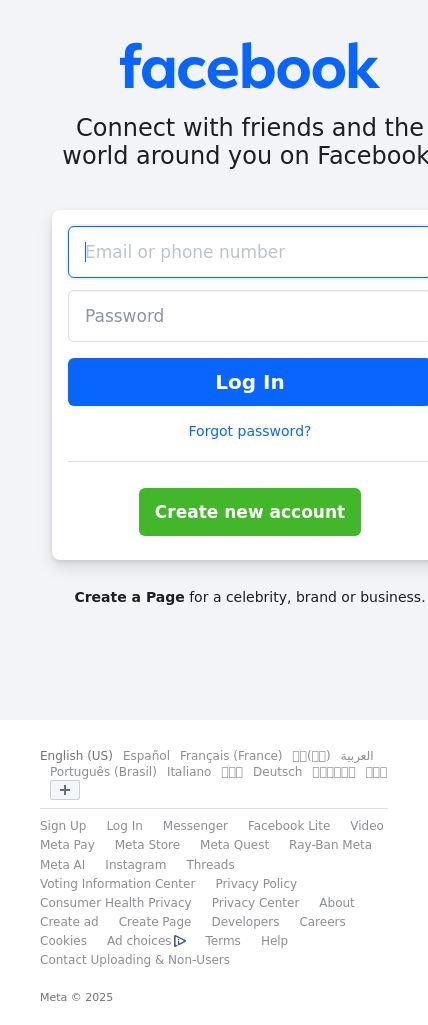The height and width of the screenshot is (1025, 428).
Task: Click the Create new account button
Action: point(250,512)
